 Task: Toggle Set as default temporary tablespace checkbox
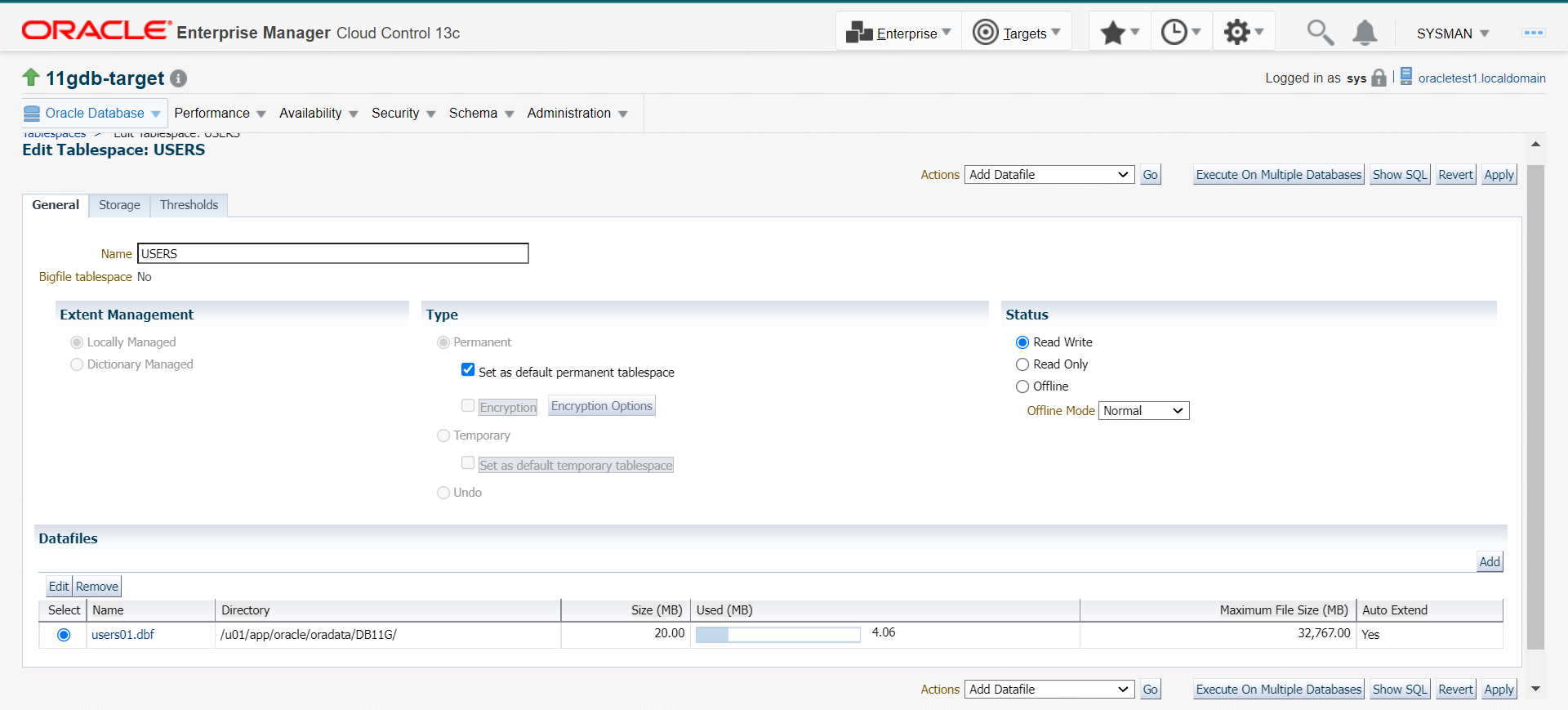[468, 462]
